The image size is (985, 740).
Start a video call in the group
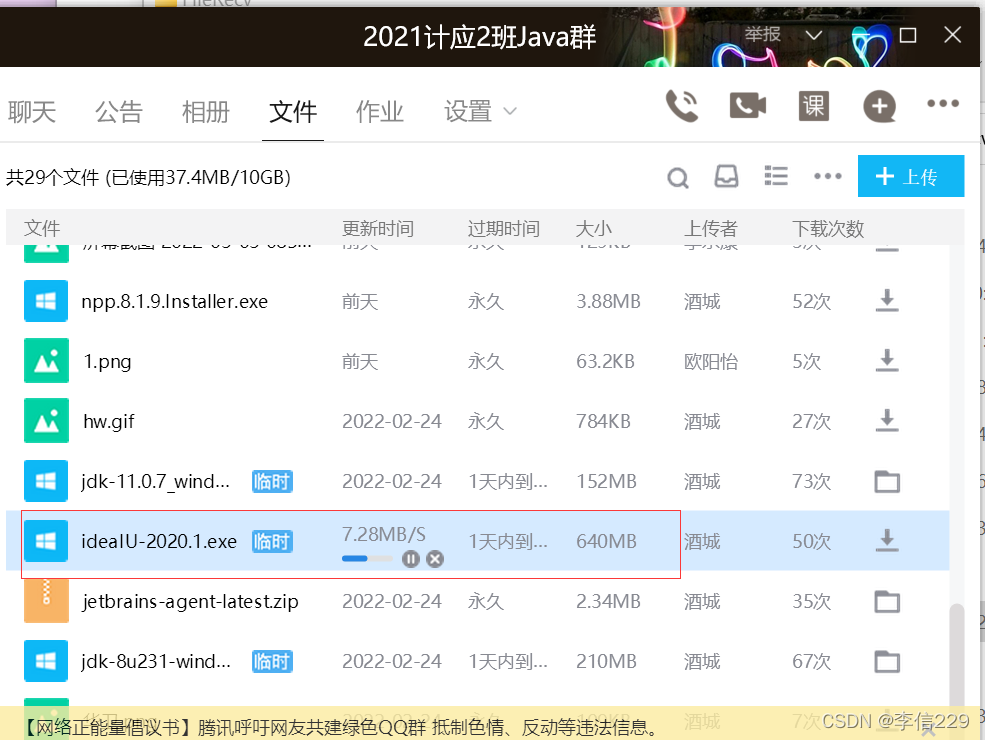click(748, 106)
